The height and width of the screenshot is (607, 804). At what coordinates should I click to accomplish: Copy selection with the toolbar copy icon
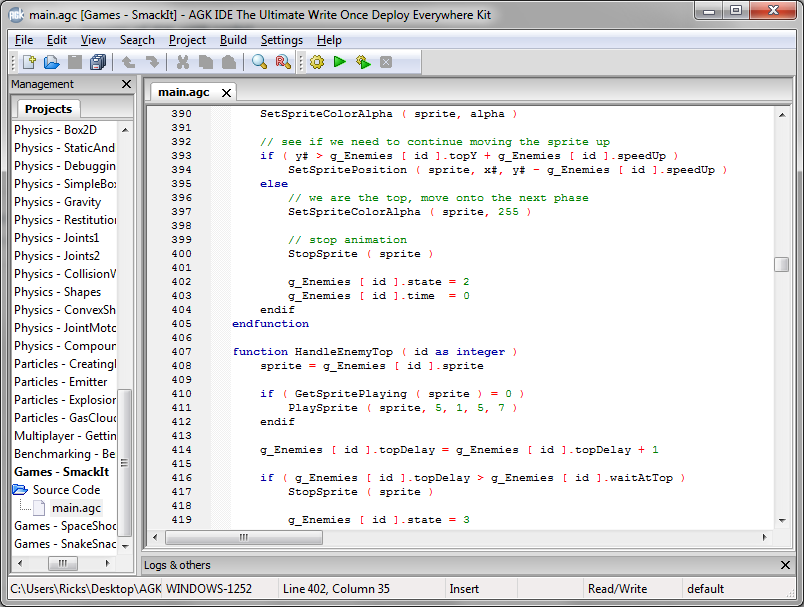tap(206, 62)
